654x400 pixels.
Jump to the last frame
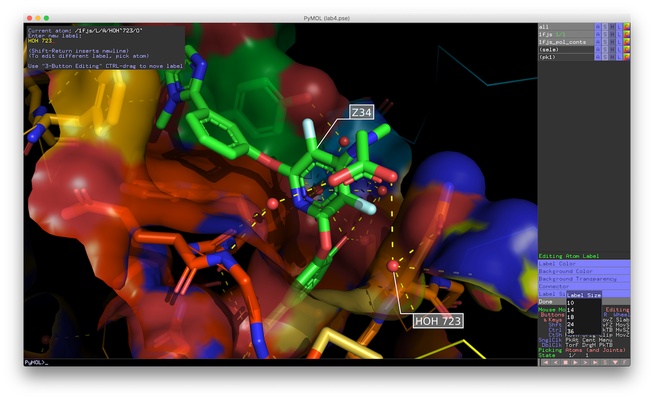point(595,362)
